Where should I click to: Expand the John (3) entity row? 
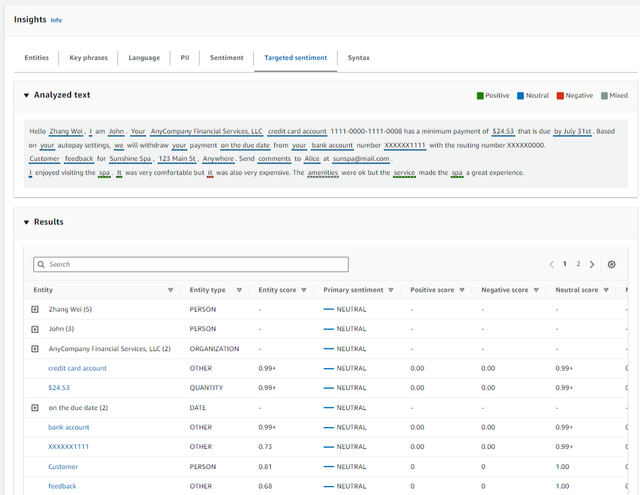[35, 329]
